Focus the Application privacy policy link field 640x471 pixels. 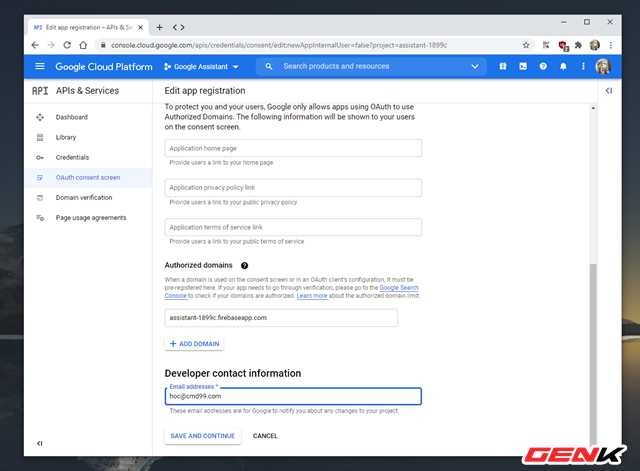pyautogui.click(x=293, y=188)
